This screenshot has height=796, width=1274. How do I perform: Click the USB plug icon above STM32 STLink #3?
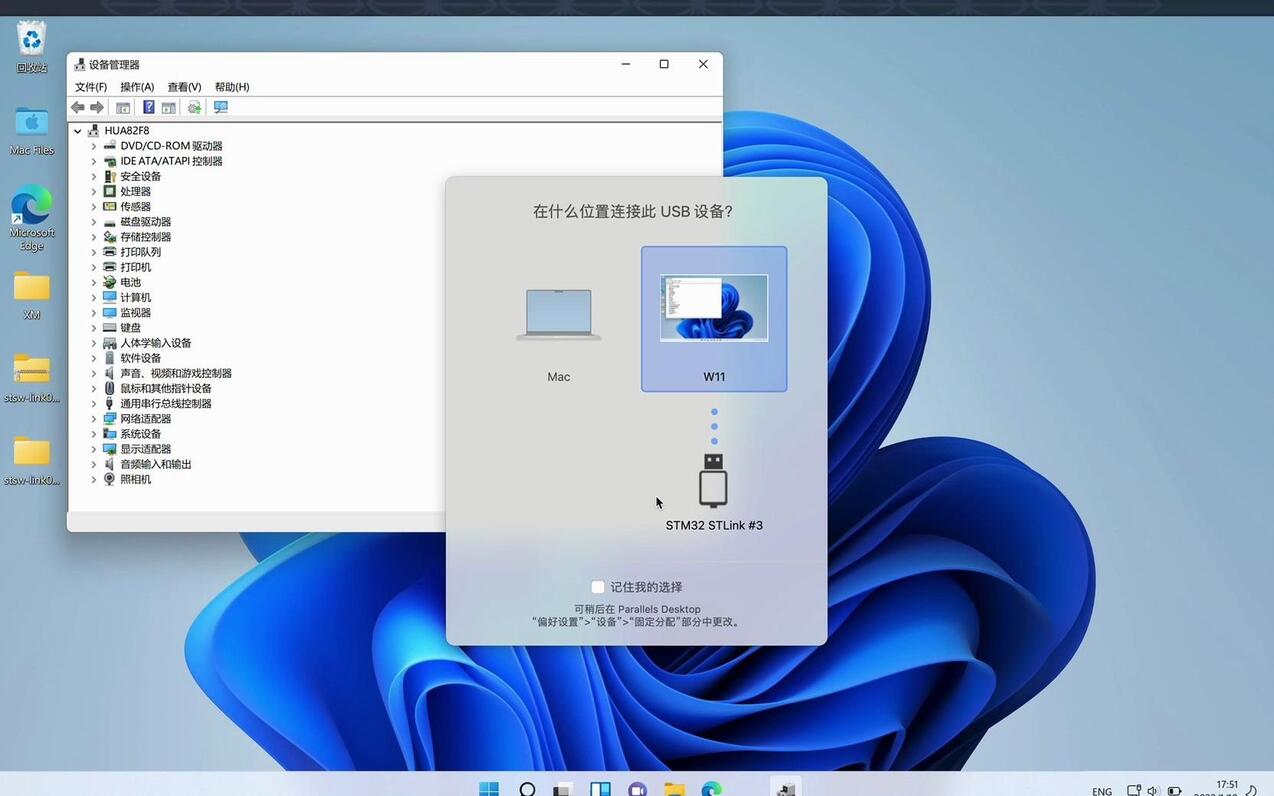[713, 480]
